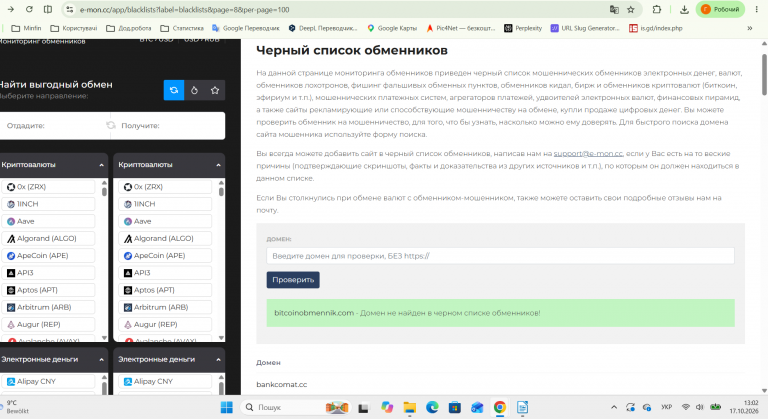Open URL Slug Generator bookmark
768x419 pixels.
585,28
